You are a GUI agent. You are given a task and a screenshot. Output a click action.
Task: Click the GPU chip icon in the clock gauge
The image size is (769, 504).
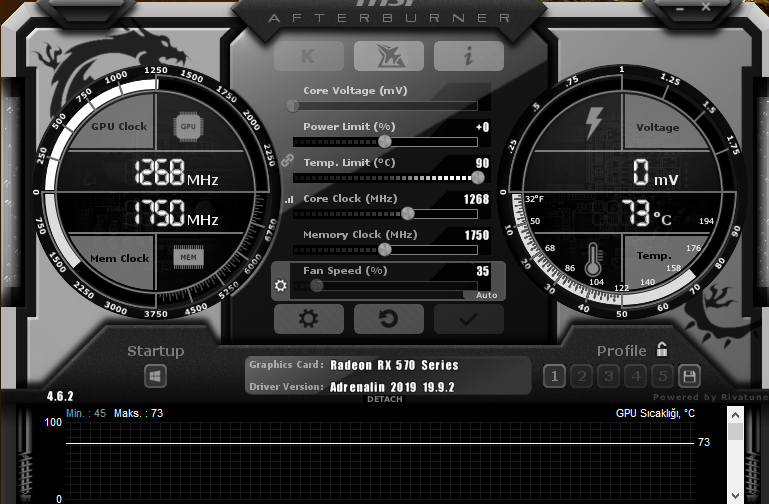(x=188, y=126)
